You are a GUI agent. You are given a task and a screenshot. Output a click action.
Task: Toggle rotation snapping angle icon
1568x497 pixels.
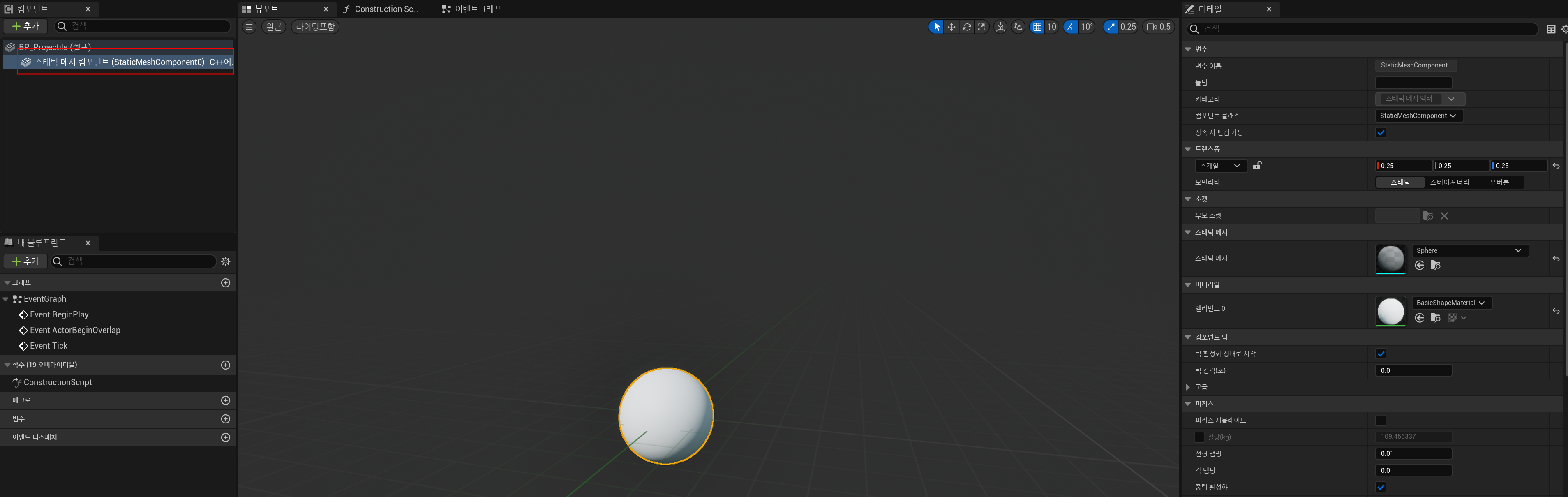pyautogui.click(x=1072, y=27)
